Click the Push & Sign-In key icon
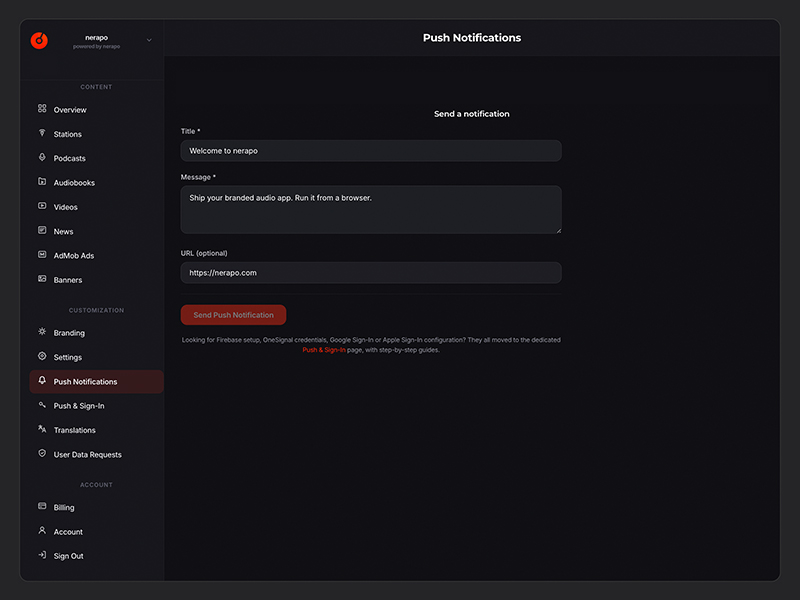The image size is (800, 600). pos(42,405)
